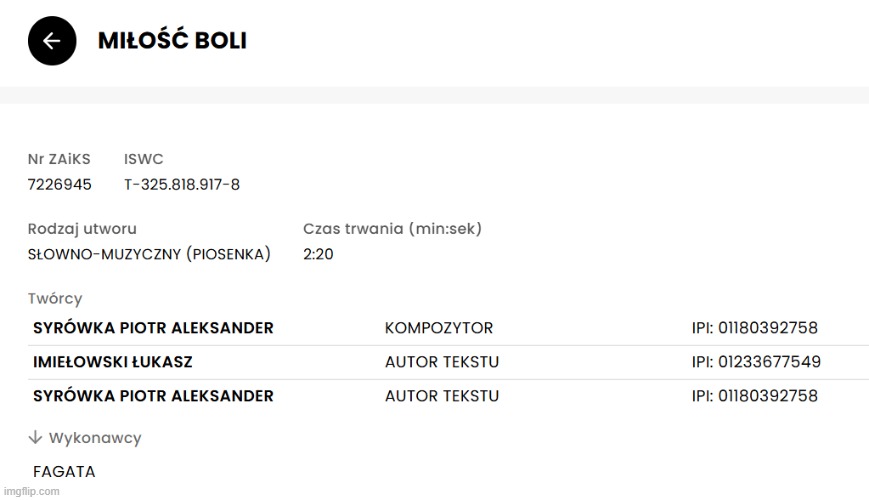The height and width of the screenshot is (500, 869).
Task: Open composer SYRÓWKA PIOTR ALEKSANDER entry
Action: coord(153,328)
